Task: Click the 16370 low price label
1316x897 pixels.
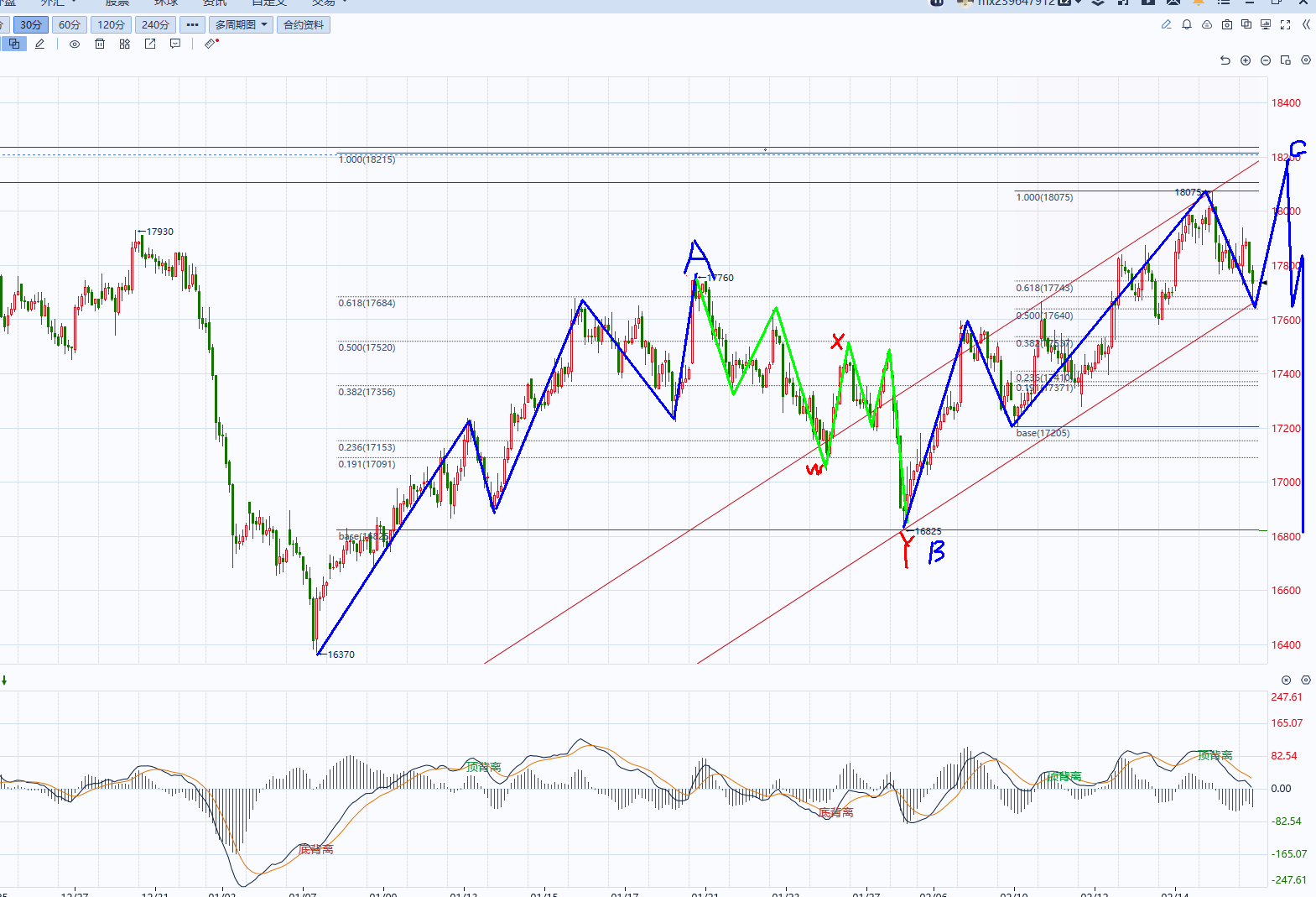Action: 341,654
